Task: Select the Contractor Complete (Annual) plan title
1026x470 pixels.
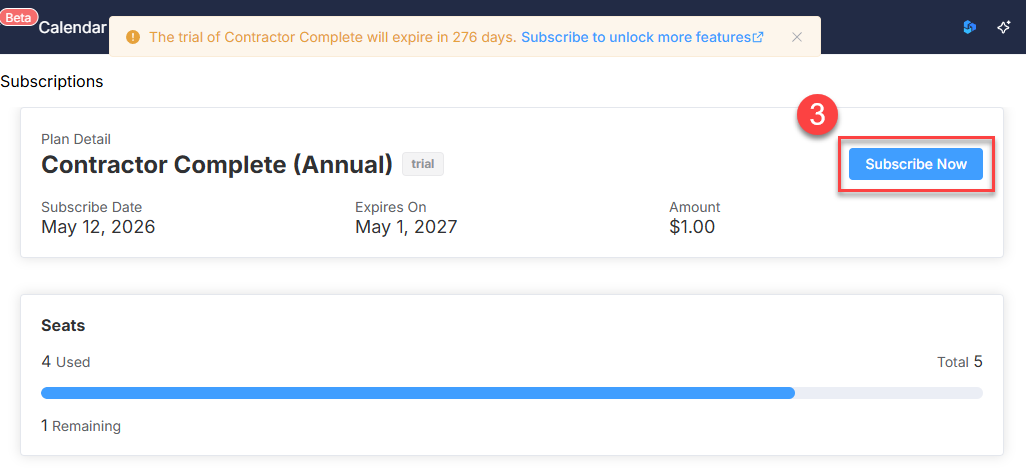Action: coord(217,164)
